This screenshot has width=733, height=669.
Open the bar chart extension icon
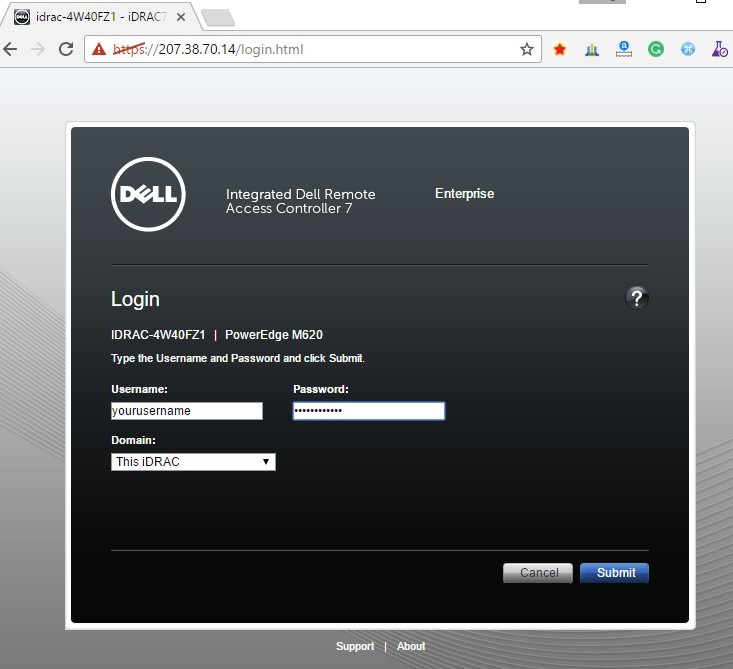(592, 49)
